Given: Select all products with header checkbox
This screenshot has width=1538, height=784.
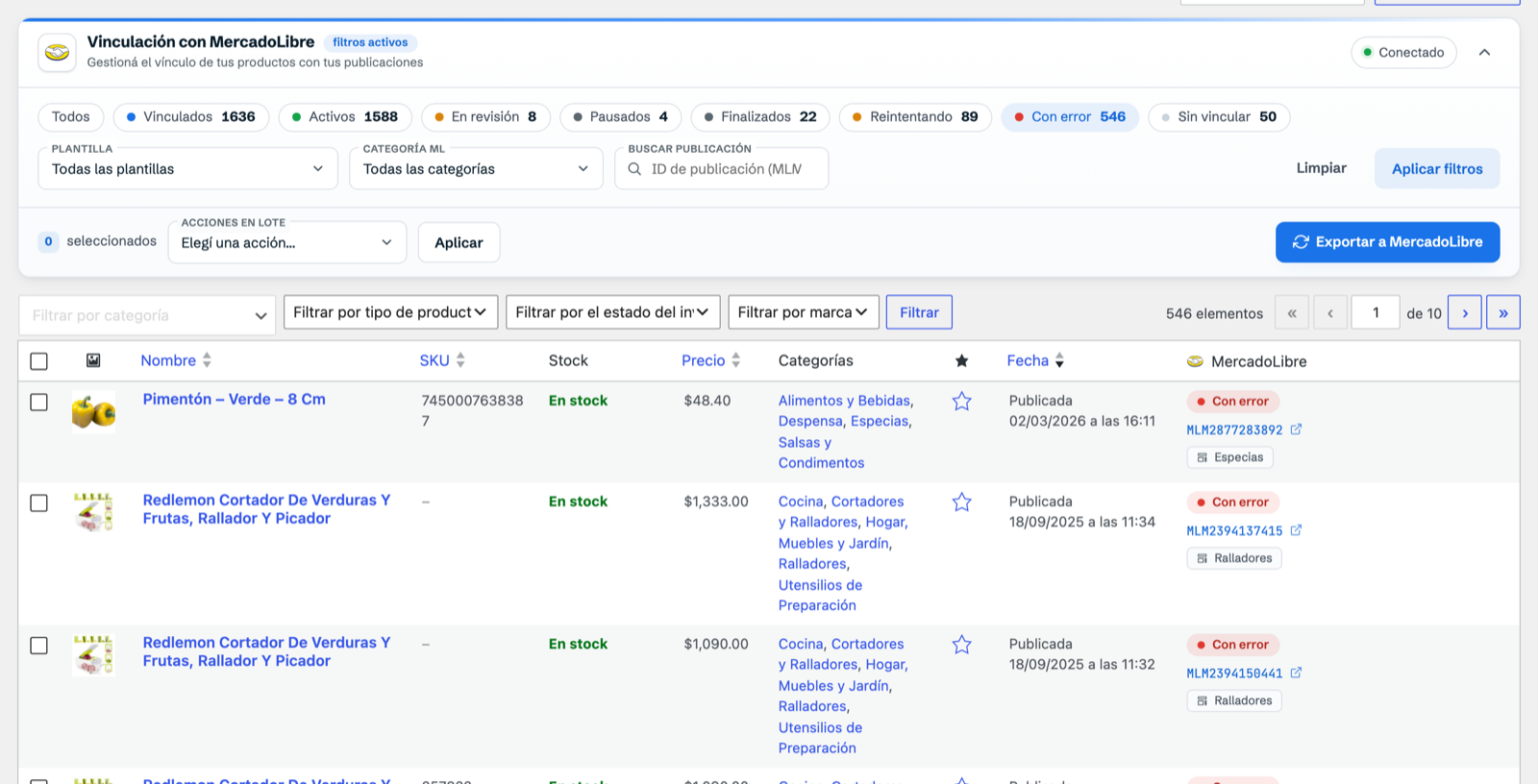Looking at the screenshot, I should pos(38,361).
